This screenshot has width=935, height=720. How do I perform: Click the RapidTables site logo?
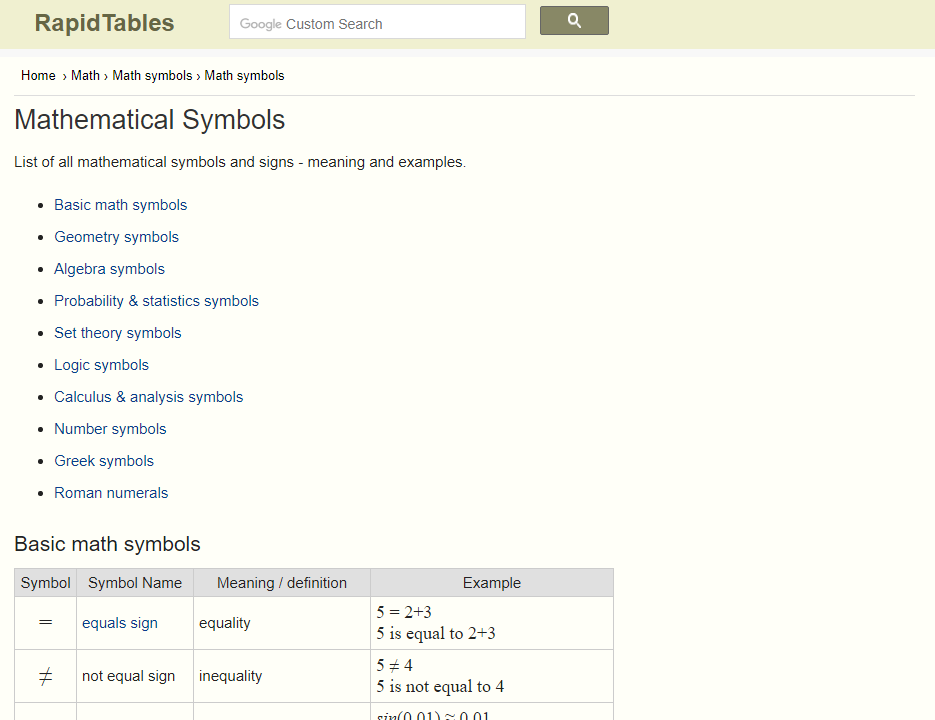[104, 23]
